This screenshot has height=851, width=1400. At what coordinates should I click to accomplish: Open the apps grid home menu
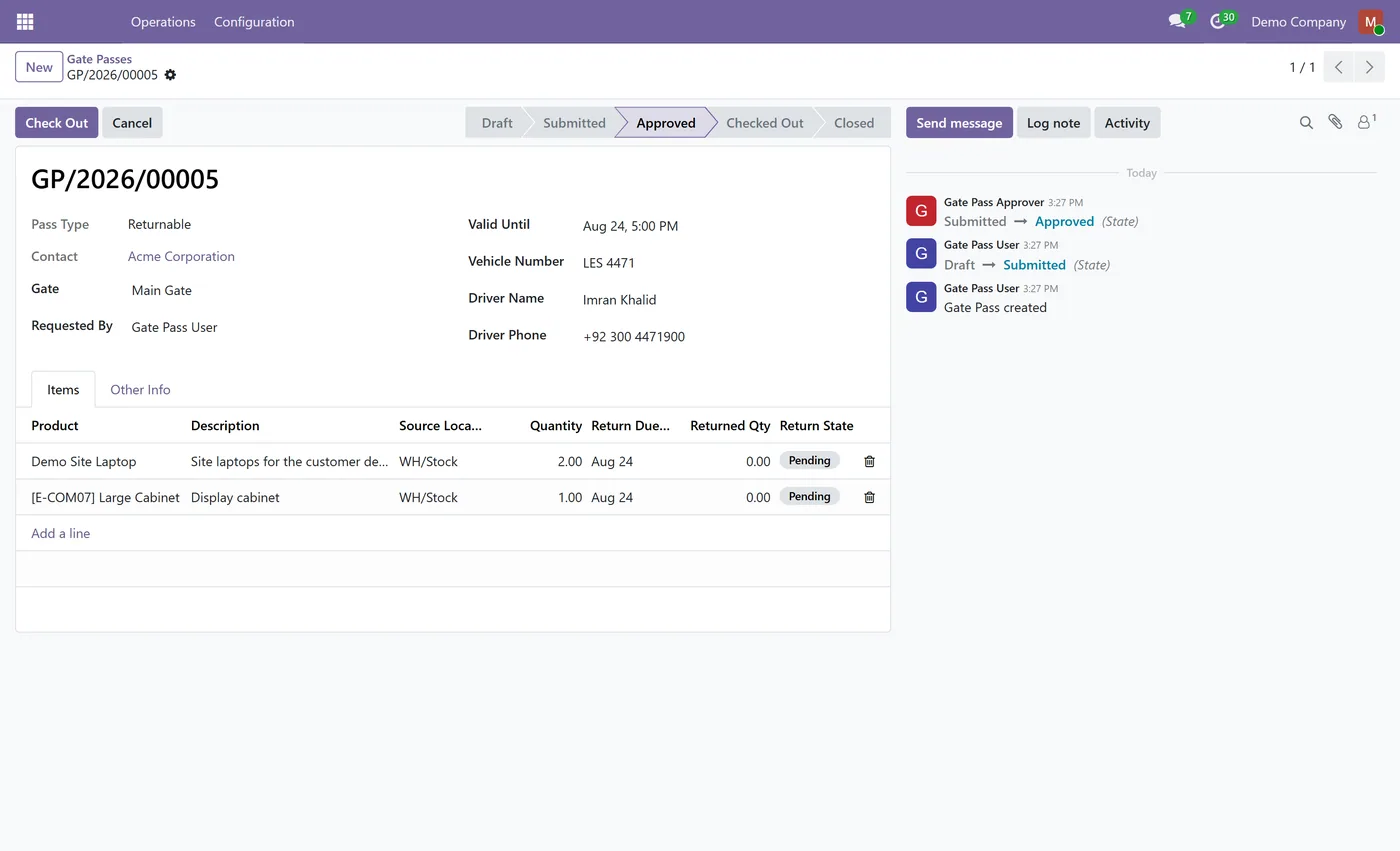tap(25, 21)
